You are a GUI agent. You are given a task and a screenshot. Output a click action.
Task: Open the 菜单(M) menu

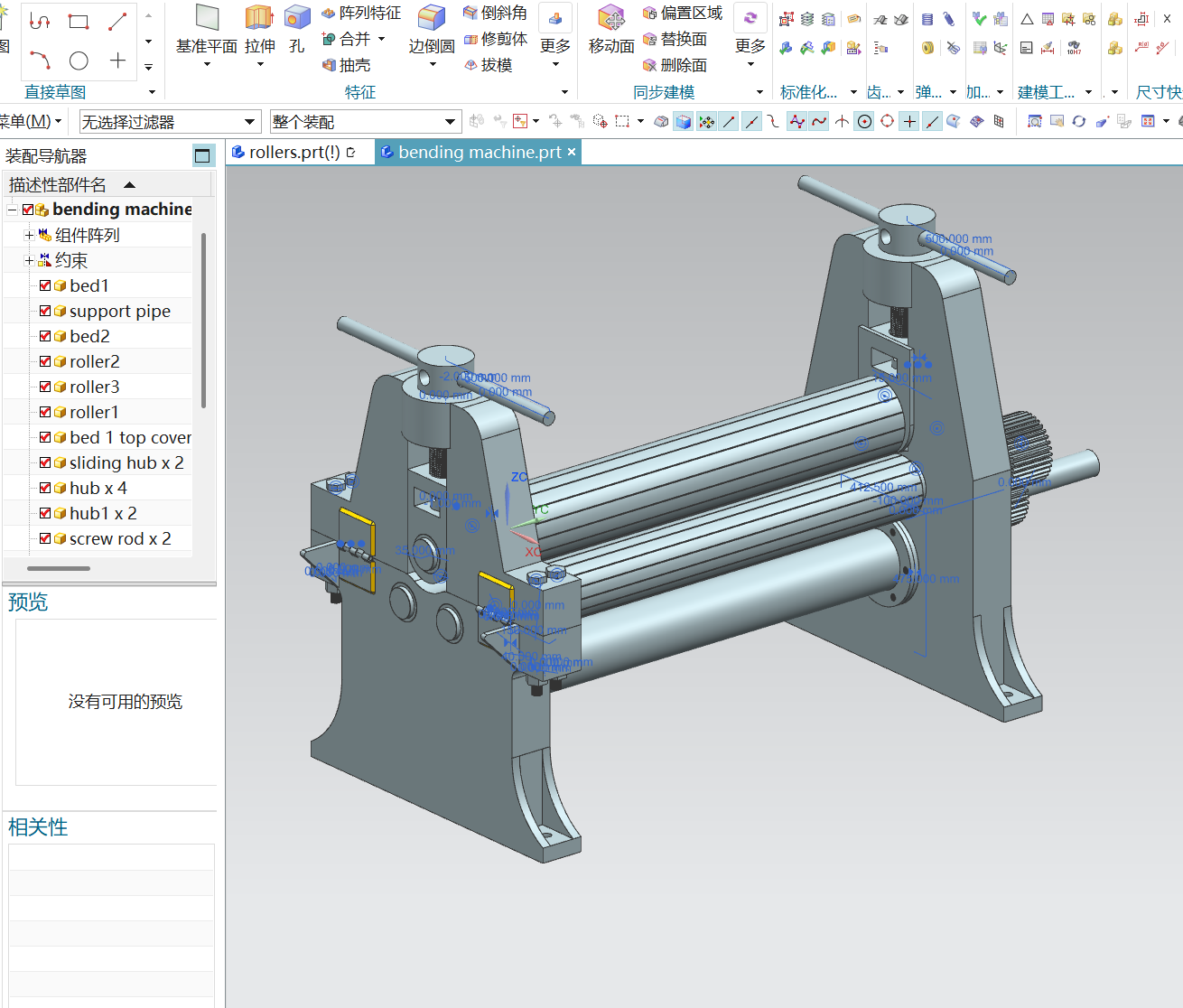(29, 121)
